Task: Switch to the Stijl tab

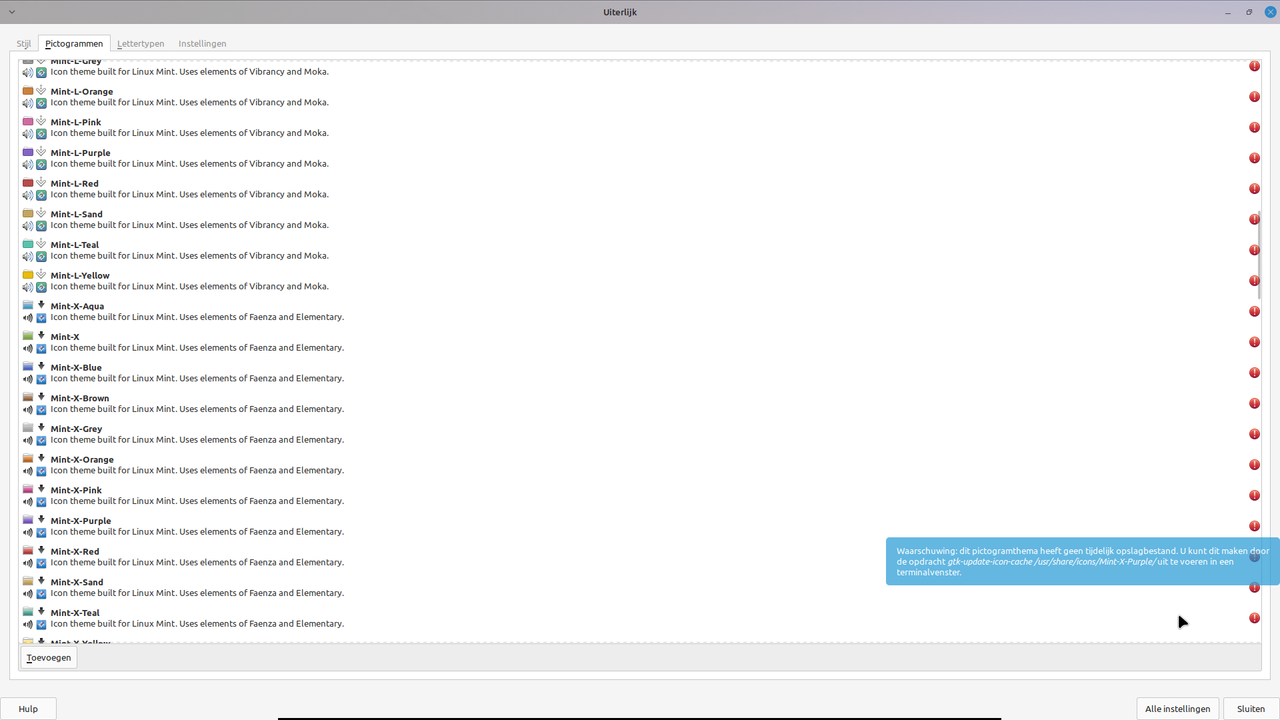Action: click(x=24, y=44)
